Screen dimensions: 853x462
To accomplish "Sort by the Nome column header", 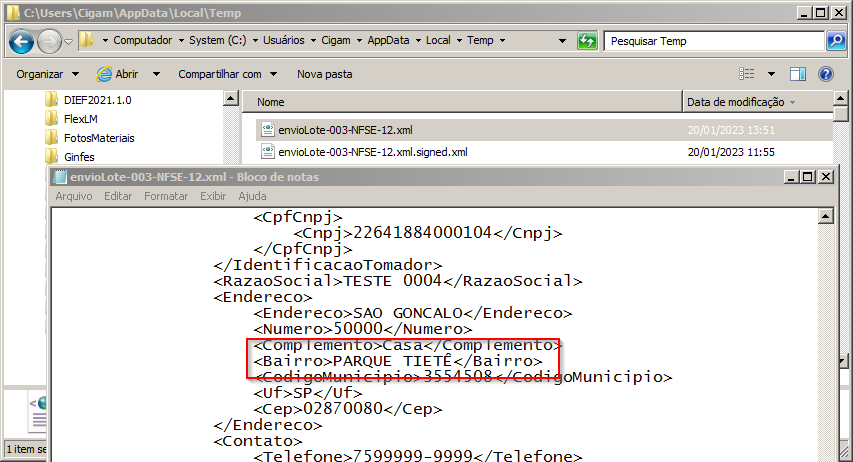I will coord(462,102).
